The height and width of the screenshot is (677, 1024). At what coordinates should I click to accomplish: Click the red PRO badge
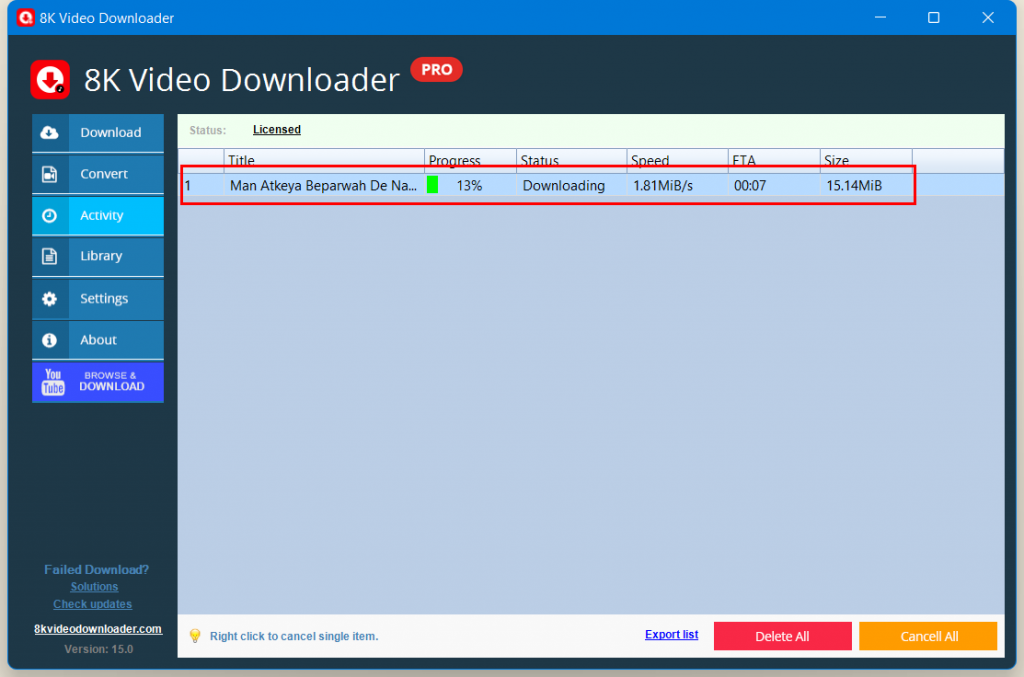[436, 70]
